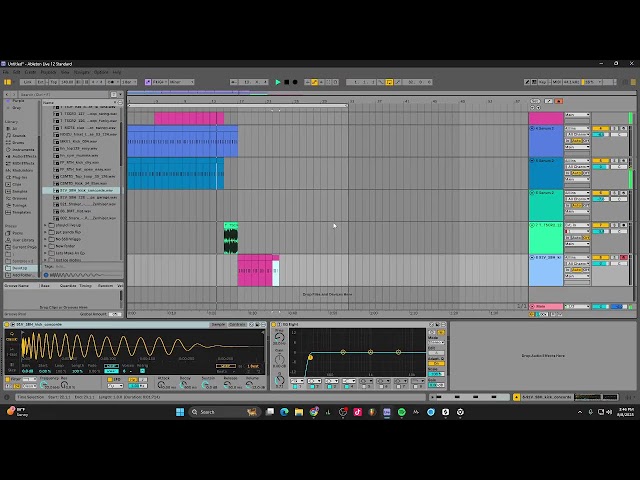
Task: Select Classic mode in Simpler
Action: click(x=11, y=337)
